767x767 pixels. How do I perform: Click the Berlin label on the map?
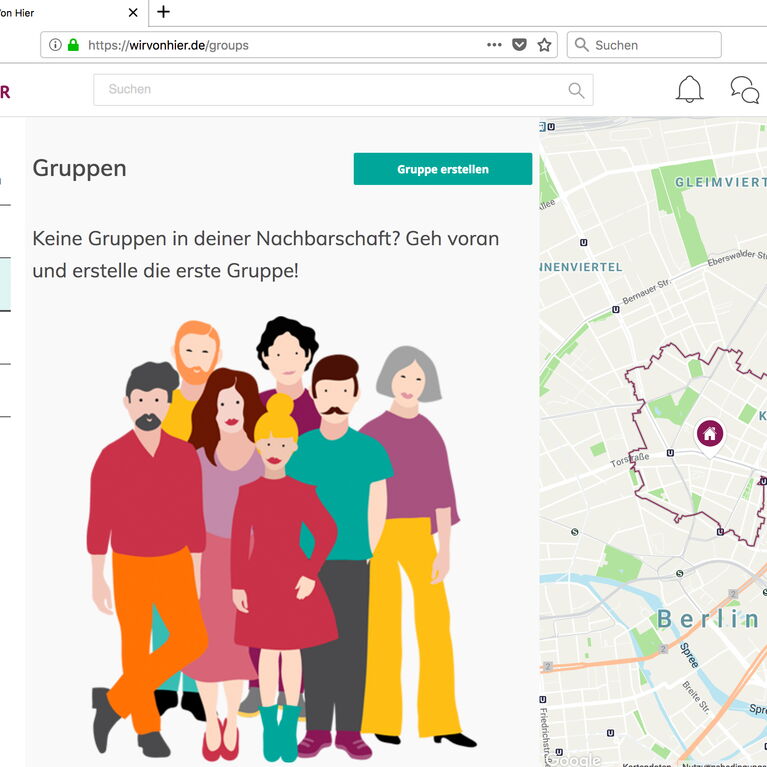(x=708, y=619)
